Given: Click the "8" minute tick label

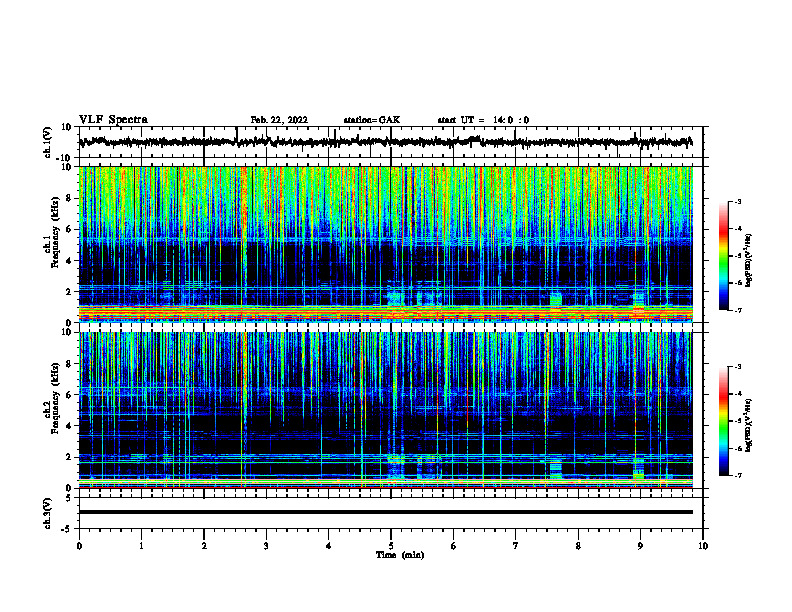Looking at the screenshot, I should tap(578, 546).
